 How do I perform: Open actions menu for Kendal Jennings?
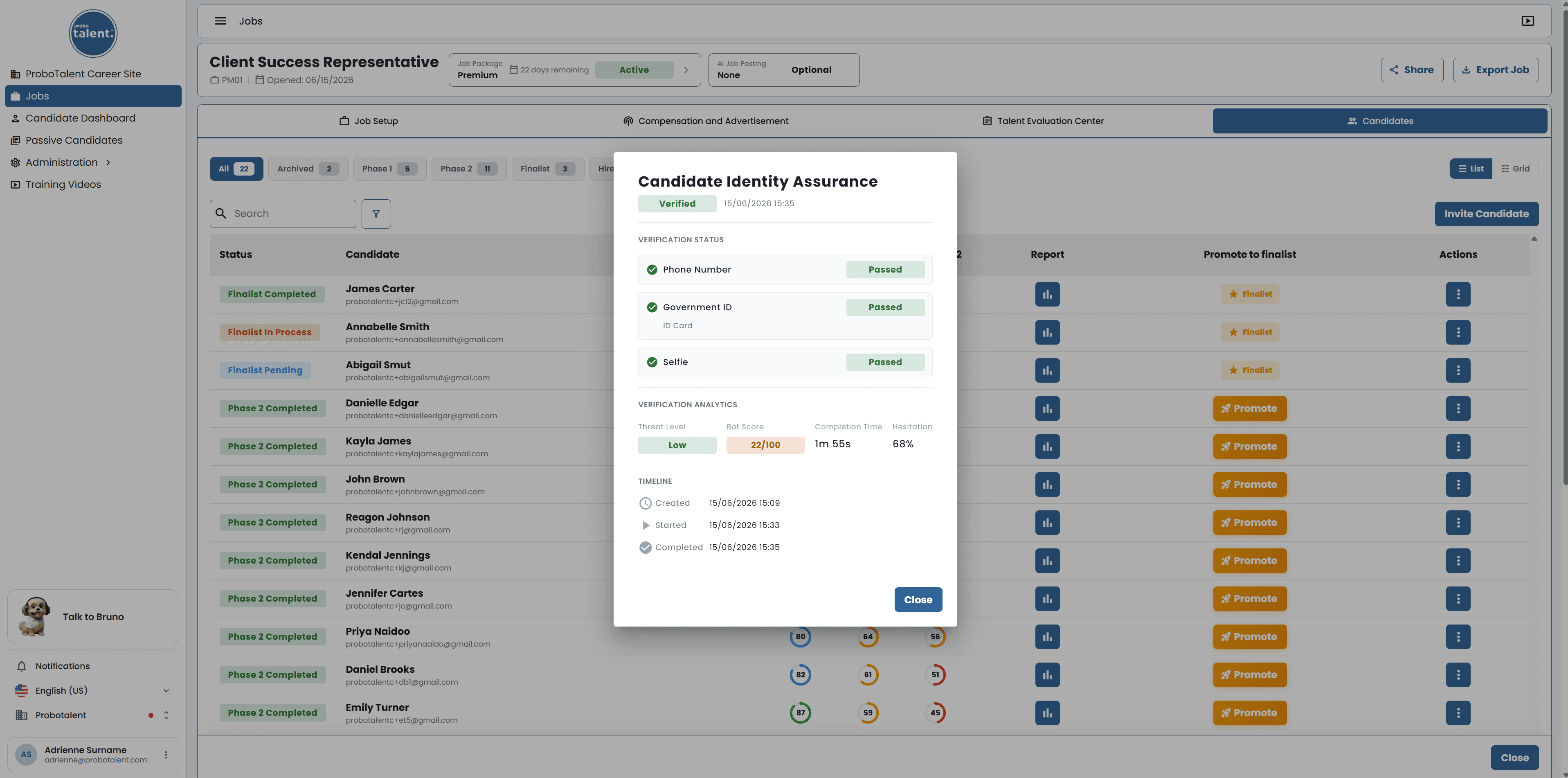pos(1458,561)
